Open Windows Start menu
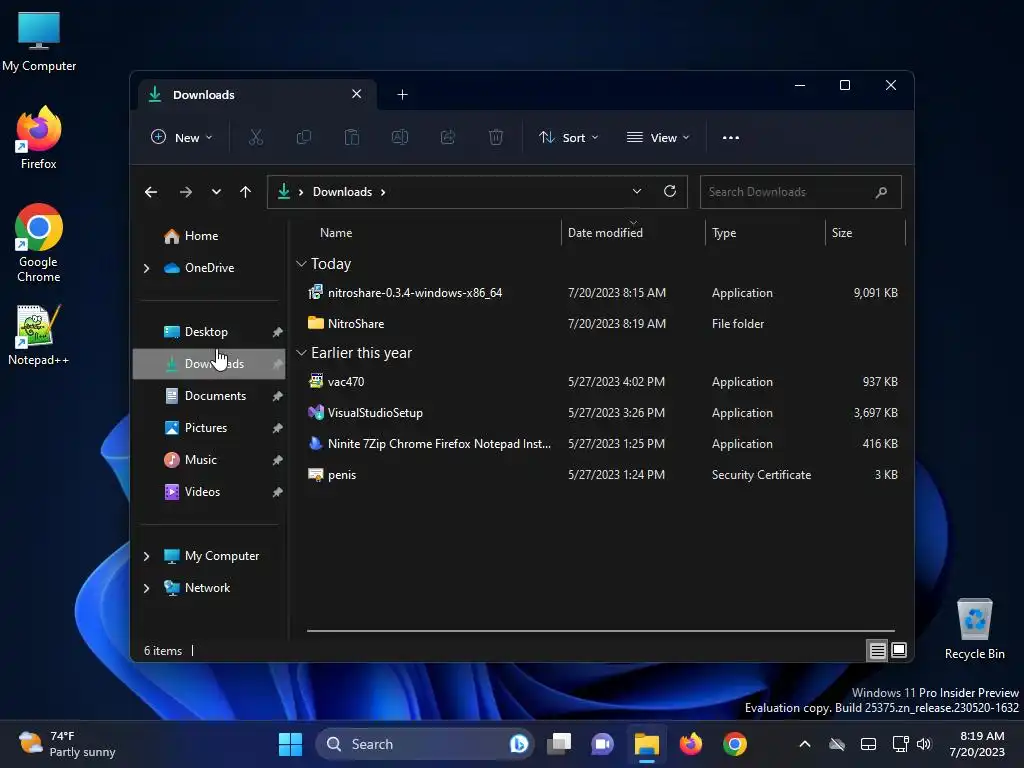This screenshot has width=1024, height=768. [290, 744]
